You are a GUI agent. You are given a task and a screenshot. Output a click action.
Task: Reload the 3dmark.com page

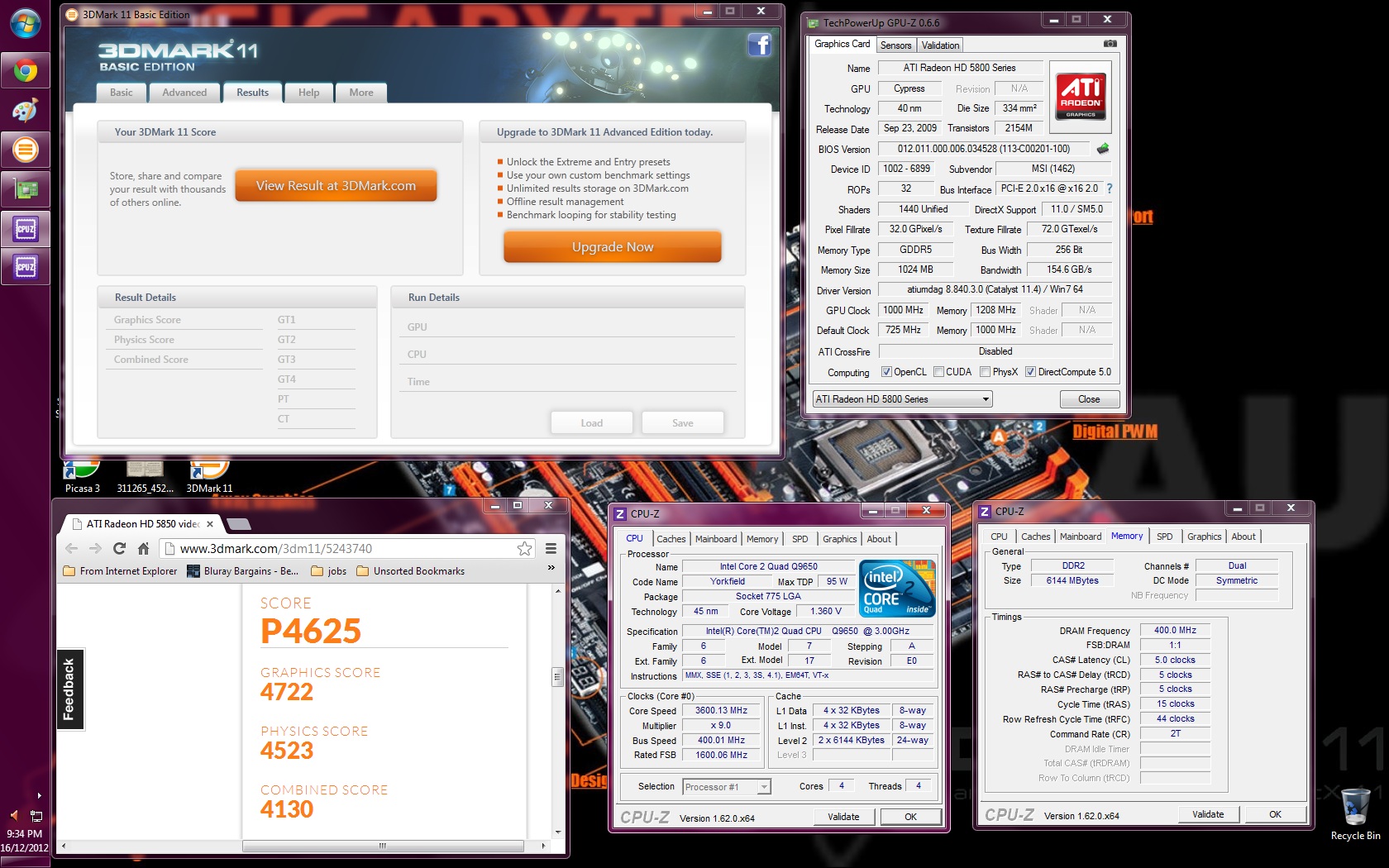[x=119, y=548]
